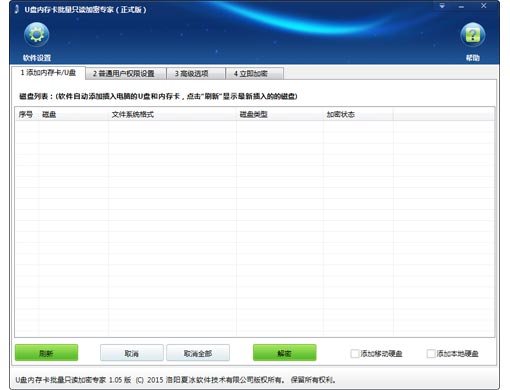Viewport: 510px width, 390px height.
Task: Sort by 文件系统格式 column header
Action: click(x=172, y=114)
